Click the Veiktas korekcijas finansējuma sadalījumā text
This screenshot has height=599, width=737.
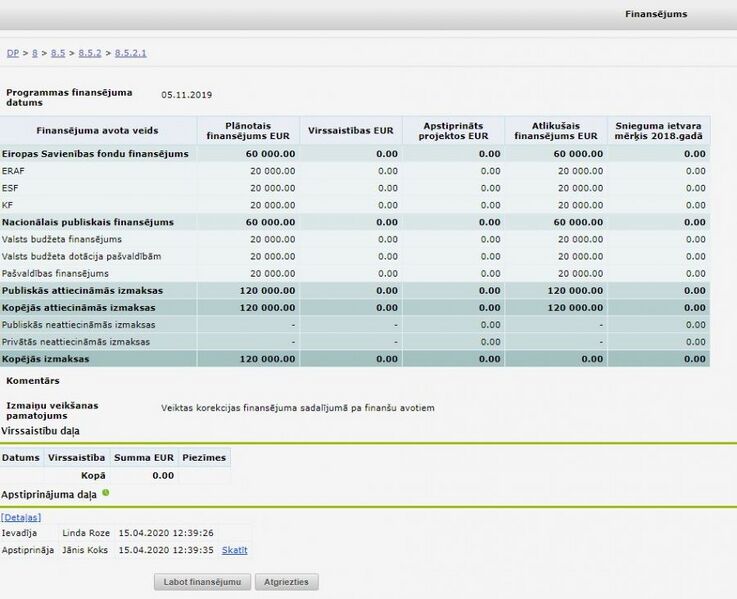pyautogui.click(x=298, y=408)
